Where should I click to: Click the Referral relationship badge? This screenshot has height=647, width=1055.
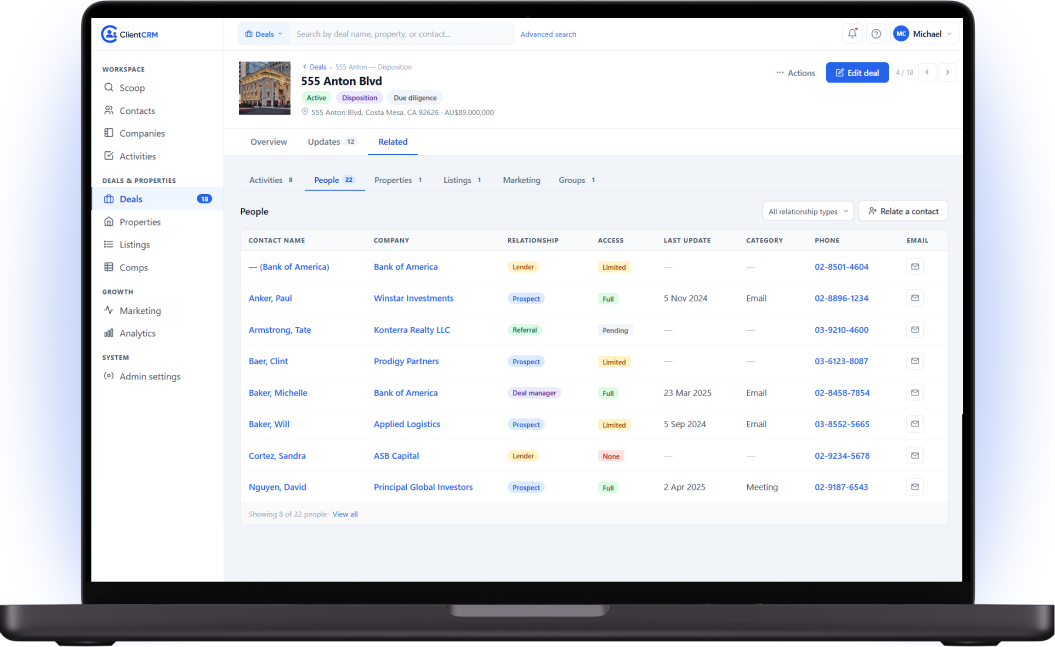point(525,330)
